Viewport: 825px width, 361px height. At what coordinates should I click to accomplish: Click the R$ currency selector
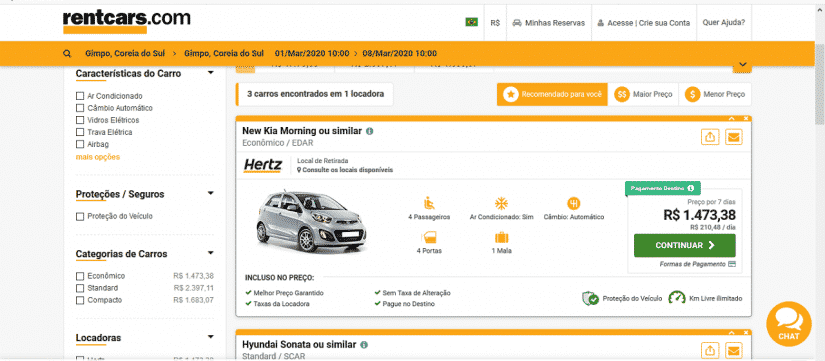pyautogui.click(x=495, y=23)
